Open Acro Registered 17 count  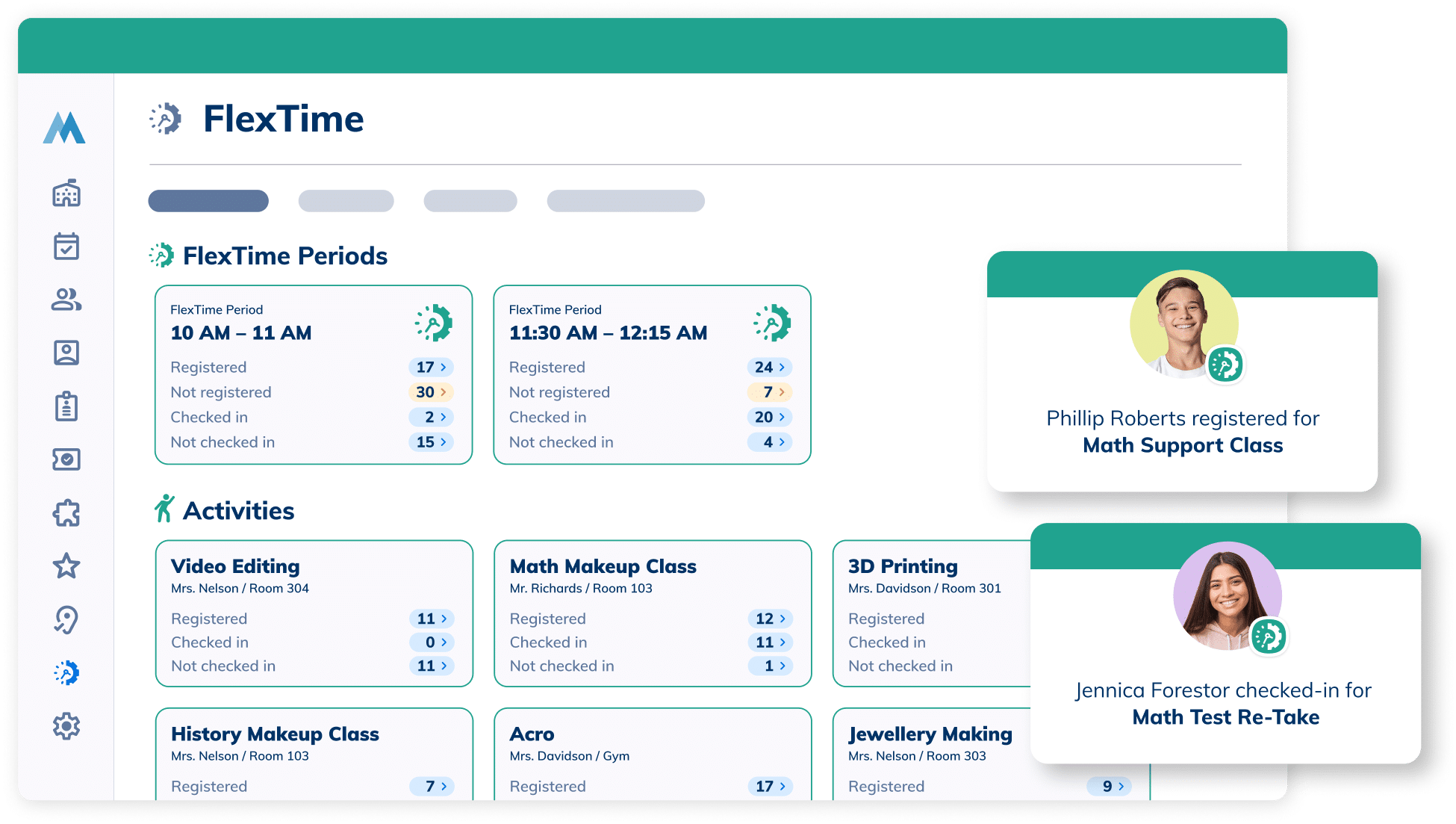pos(770,786)
